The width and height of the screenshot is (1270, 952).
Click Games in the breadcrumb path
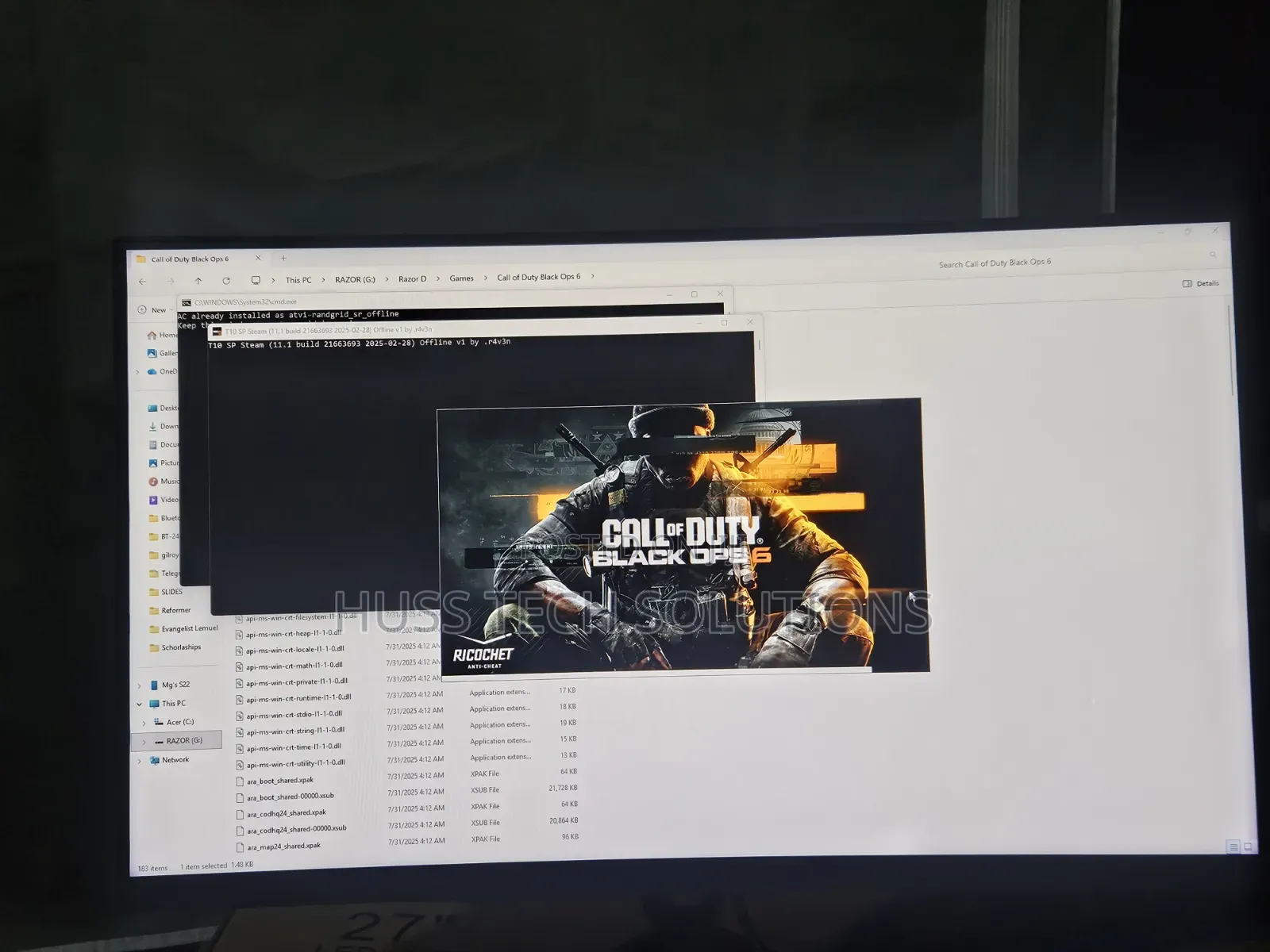(461, 278)
